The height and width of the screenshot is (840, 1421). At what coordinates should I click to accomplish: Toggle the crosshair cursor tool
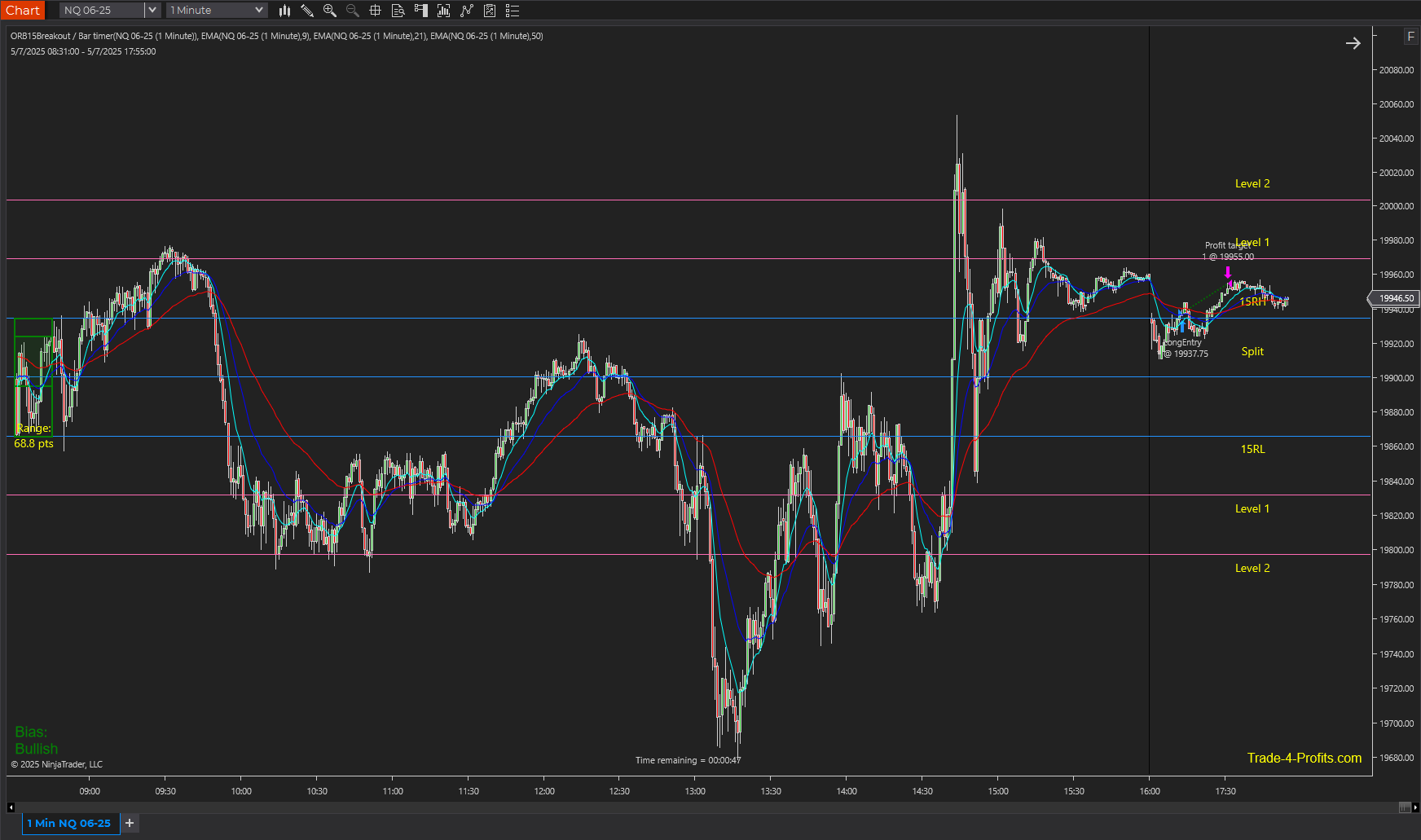coord(376,11)
